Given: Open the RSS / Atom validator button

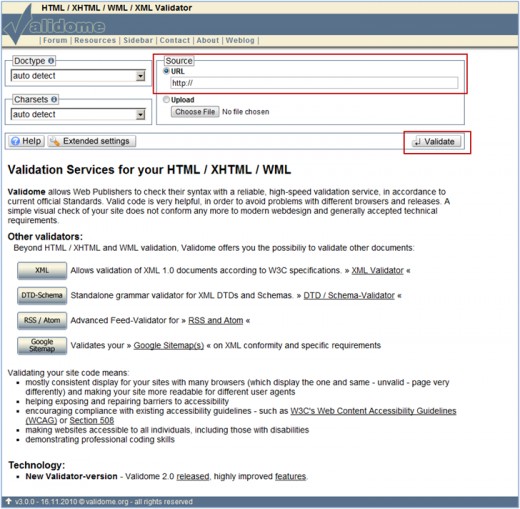Looking at the screenshot, I should pyautogui.click(x=42, y=320).
